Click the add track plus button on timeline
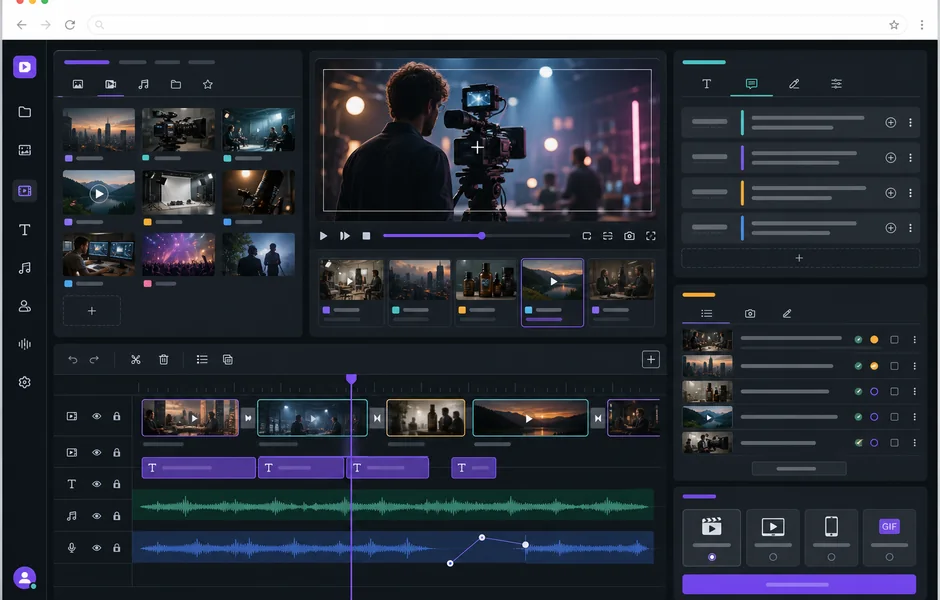This screenshot has height=600, width=940. click(651, 360)
